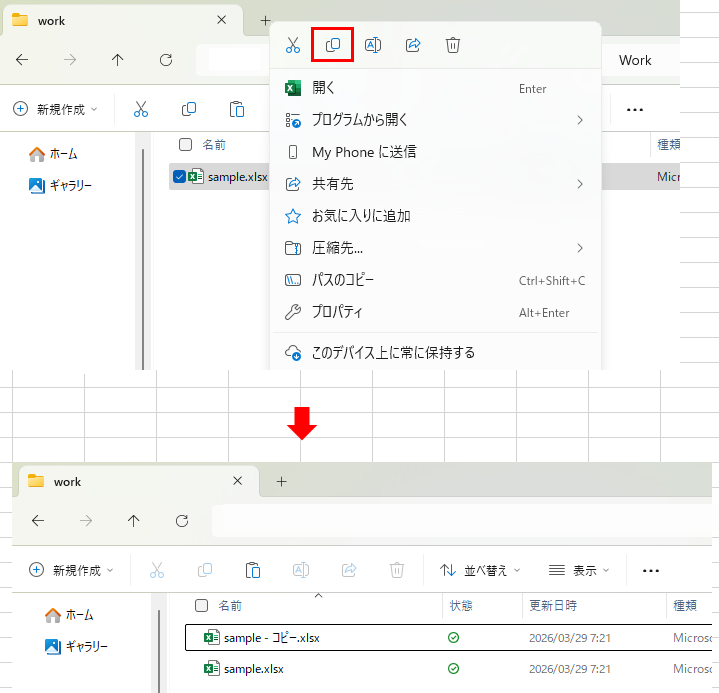Open the 表示 view dropdown
Viewport: 719px width, 693px height.
point(579,570)
